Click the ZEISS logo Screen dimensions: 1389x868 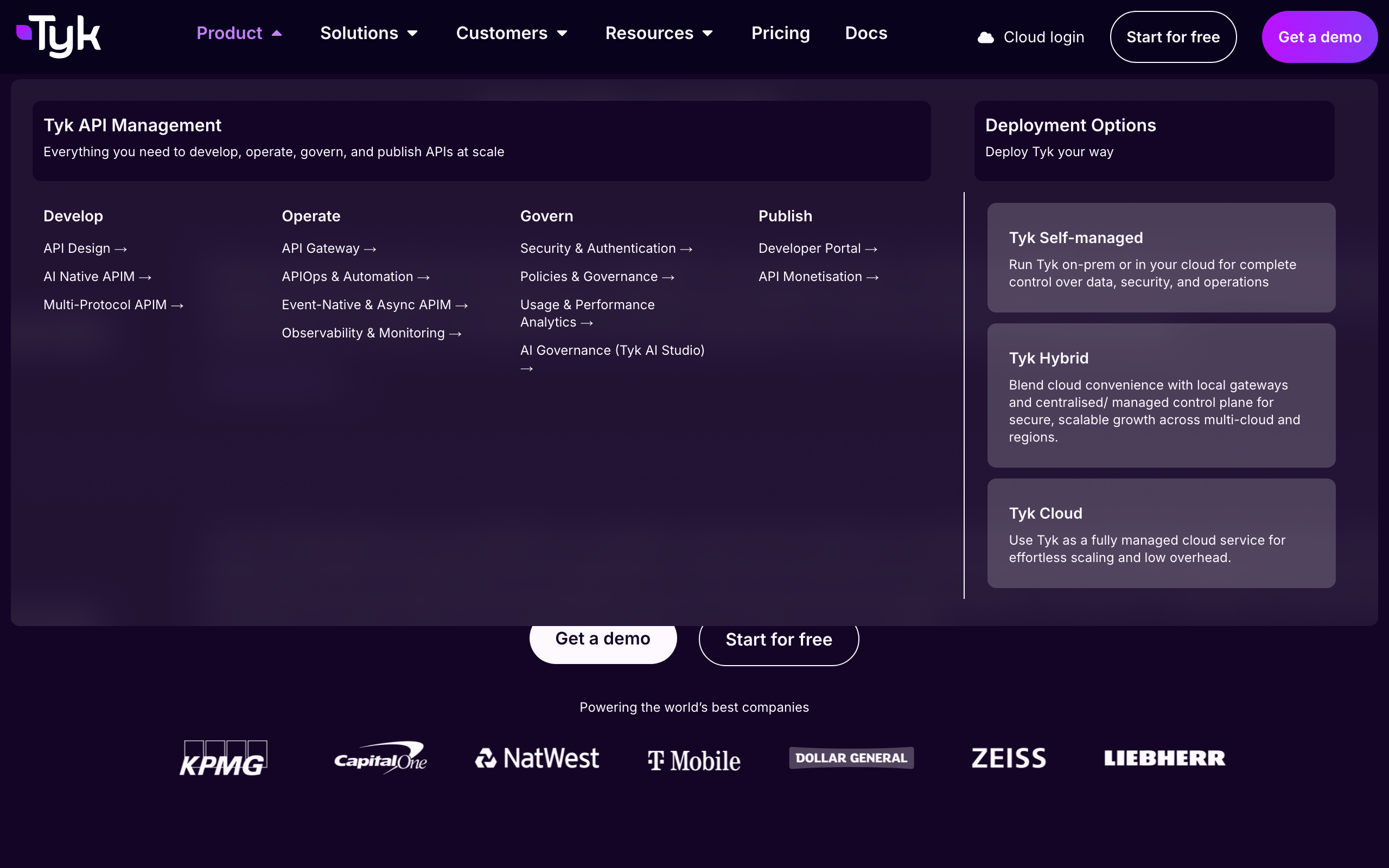(1009, 758)
